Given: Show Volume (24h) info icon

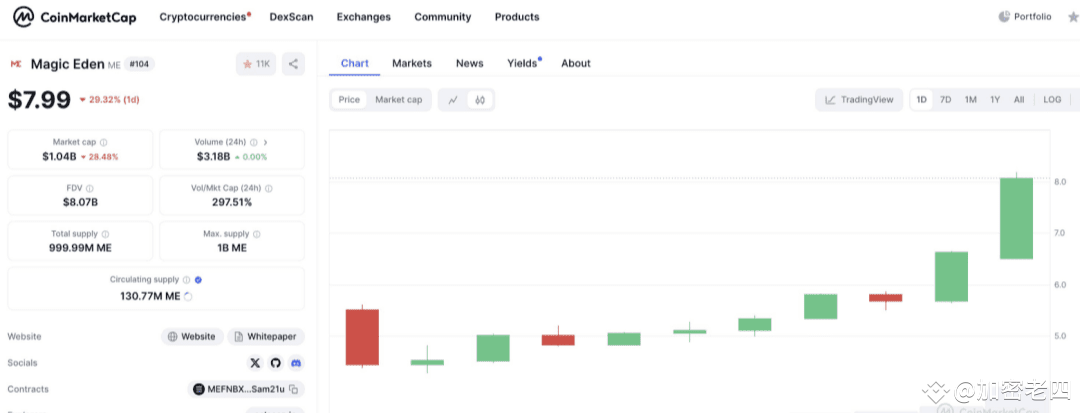Looking at the screenshot, I should pyautogui.click(x=253, y=142).
